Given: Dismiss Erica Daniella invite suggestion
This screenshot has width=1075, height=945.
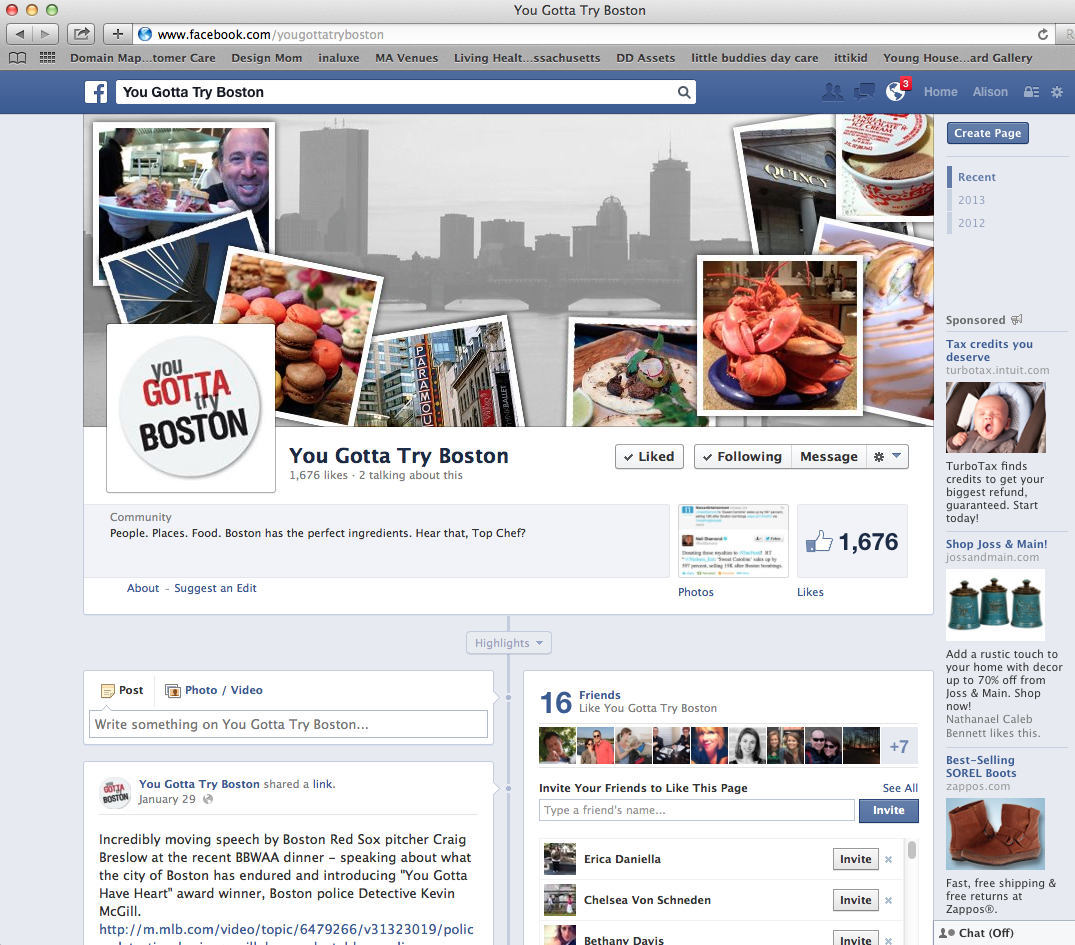Looking at the screenshot, I should (889, 859).
